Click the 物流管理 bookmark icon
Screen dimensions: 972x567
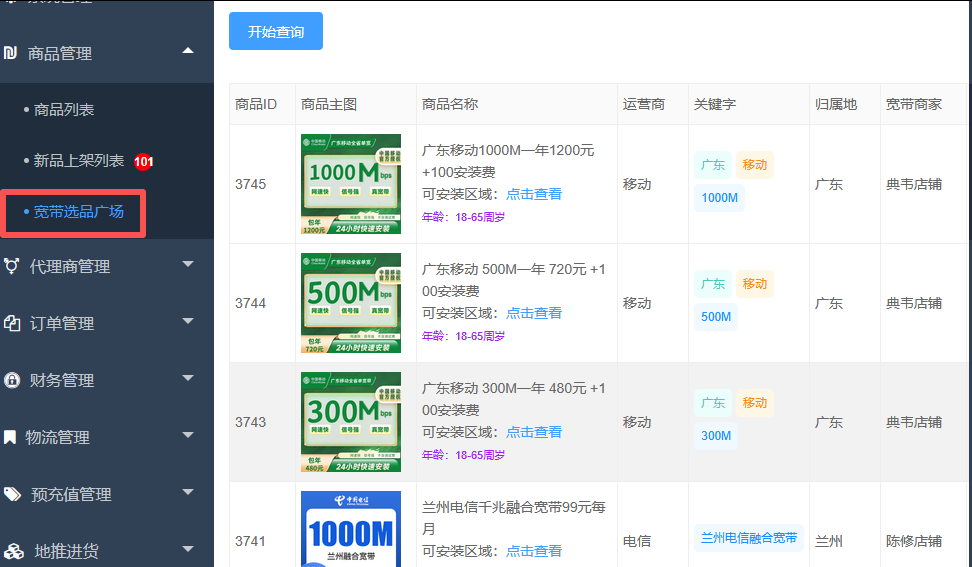pyautogui.click(x=10, y=437)
